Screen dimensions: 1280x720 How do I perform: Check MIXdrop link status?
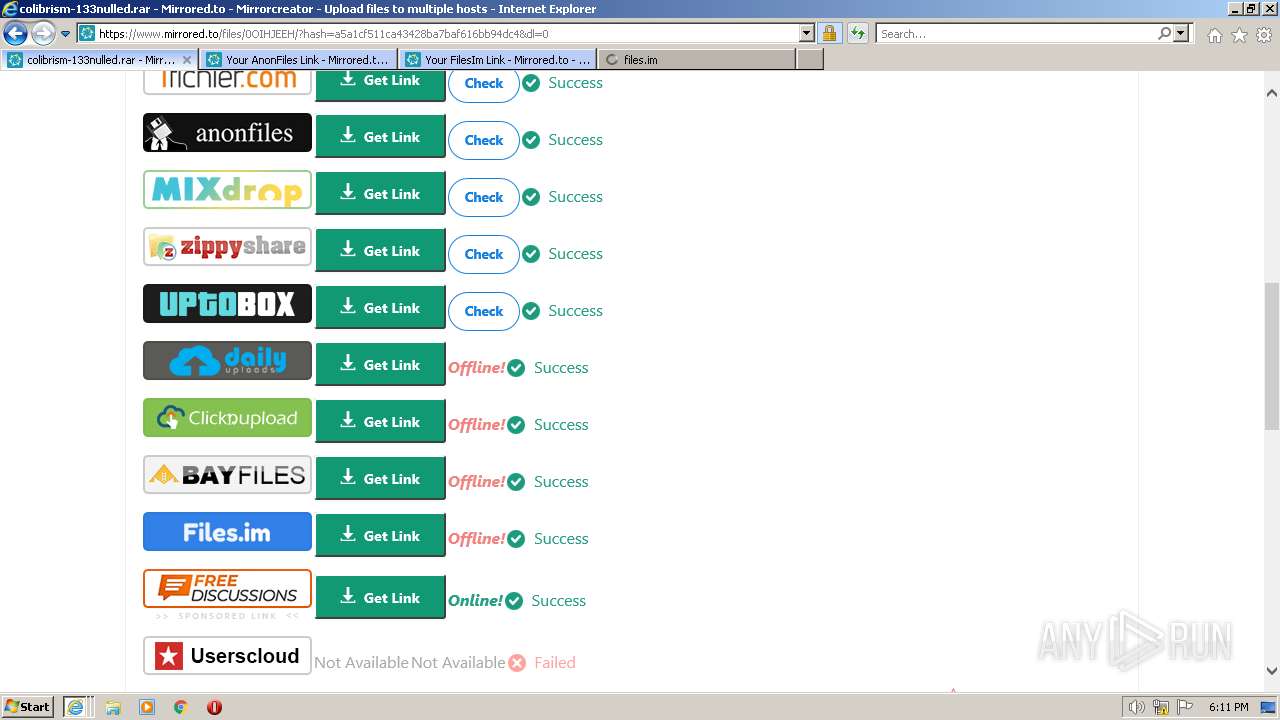pyautogui.click(x=484, y=197)
